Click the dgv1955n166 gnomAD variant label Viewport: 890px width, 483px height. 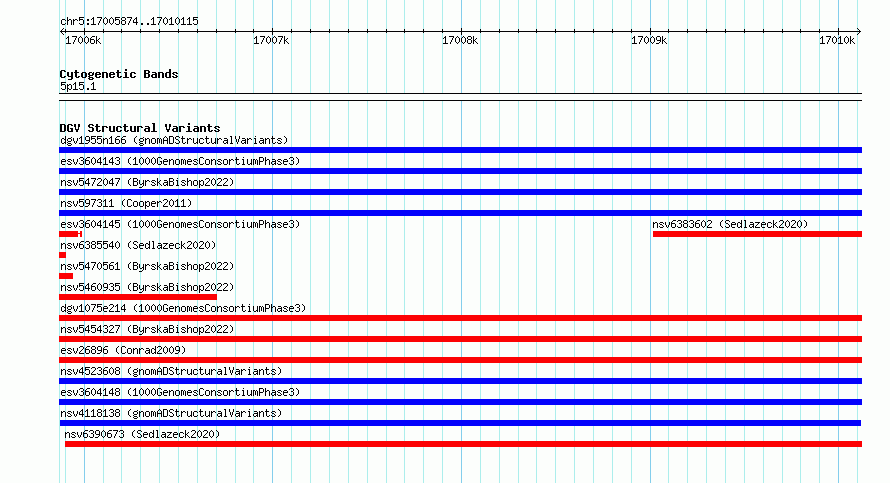pyautogui.click(x=174, y=140)
